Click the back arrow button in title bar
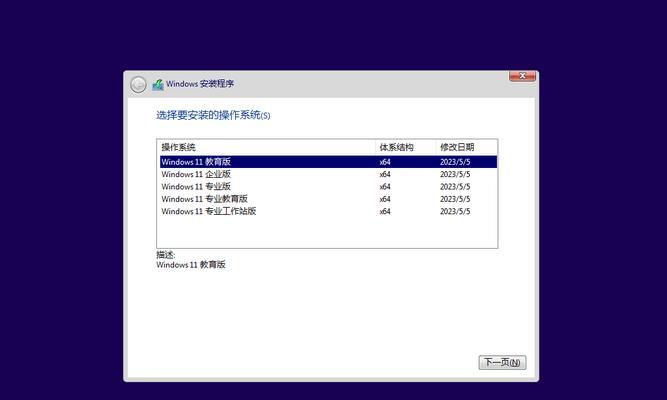The width and height of the screenshot is (667, 400). [138, 85]
